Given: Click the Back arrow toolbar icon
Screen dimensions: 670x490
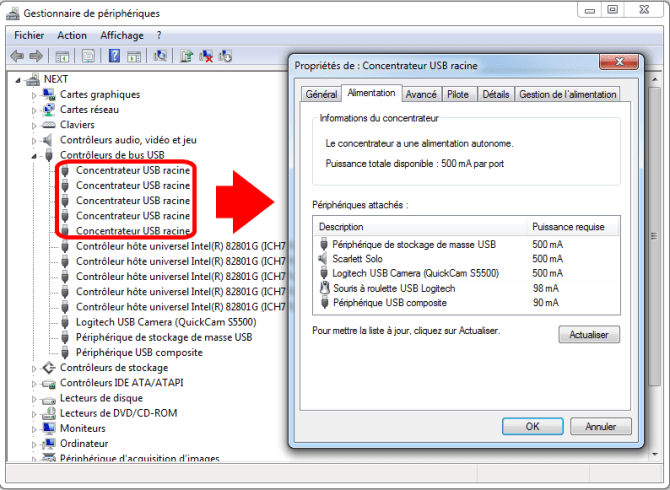Looking at the screenshot, I should 17,56.
